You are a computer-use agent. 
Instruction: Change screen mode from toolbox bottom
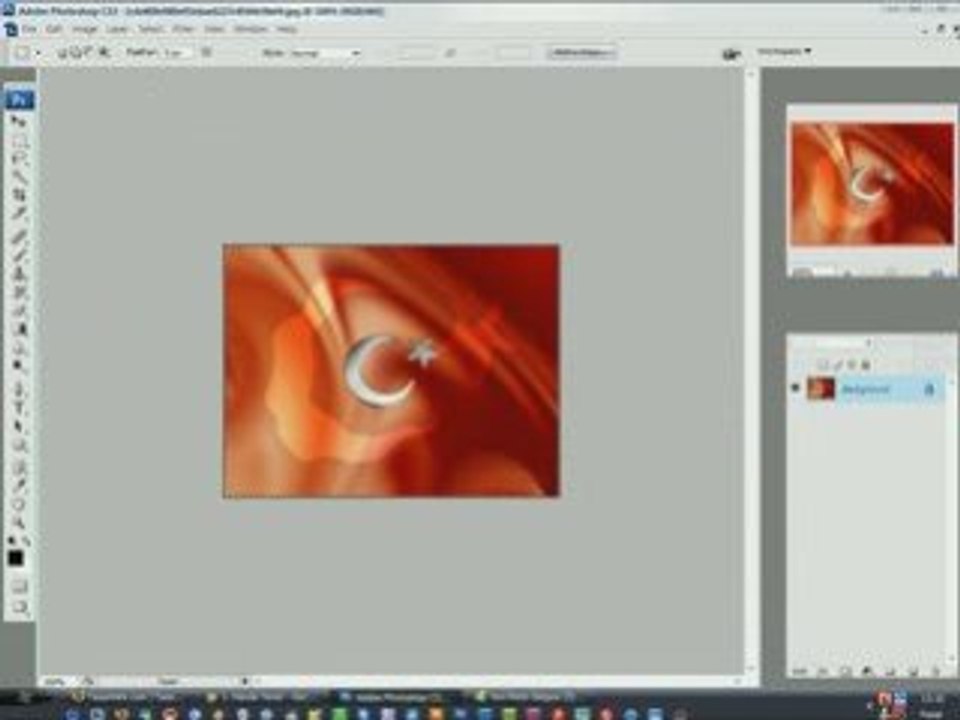(x=20, y=607)
